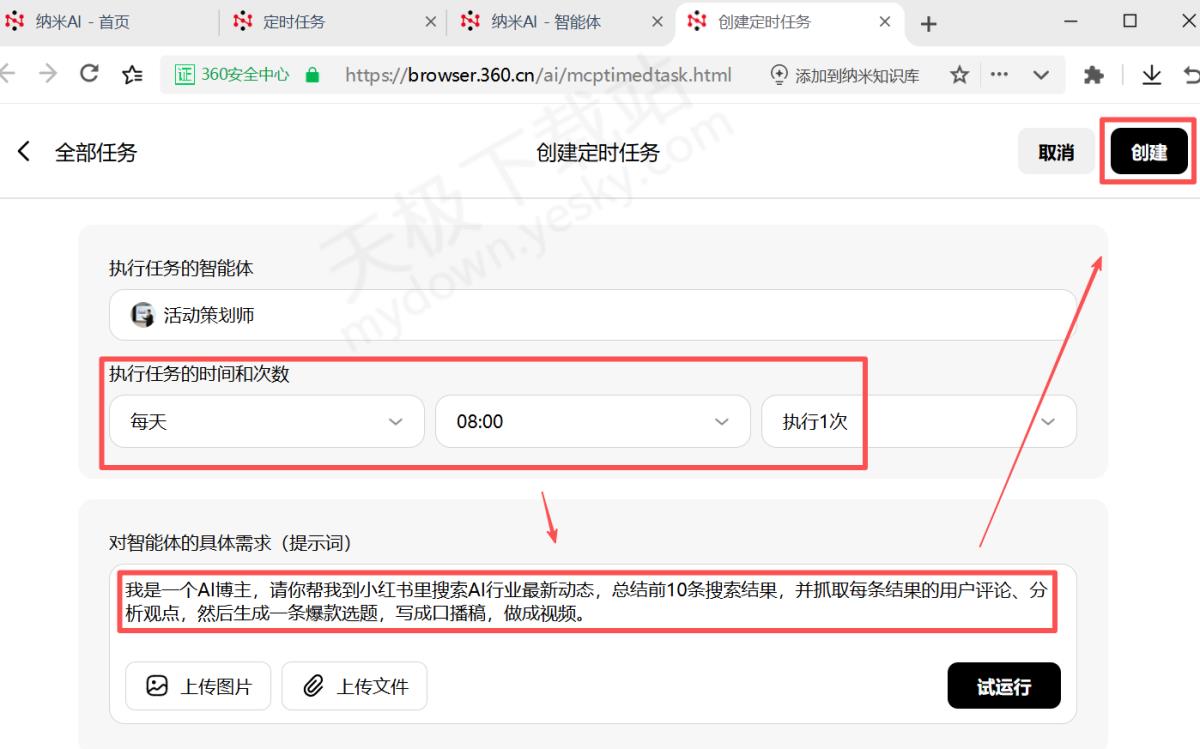Click the bookmark star in address bar
This screenshot has height=749, width=1200.
[959, 75]
